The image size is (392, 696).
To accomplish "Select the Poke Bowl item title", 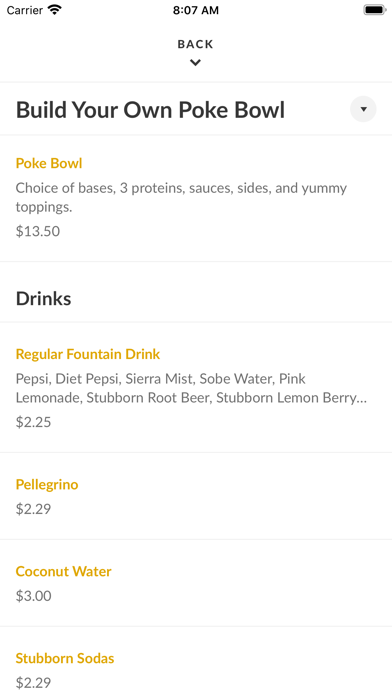I will pos(49,163).
